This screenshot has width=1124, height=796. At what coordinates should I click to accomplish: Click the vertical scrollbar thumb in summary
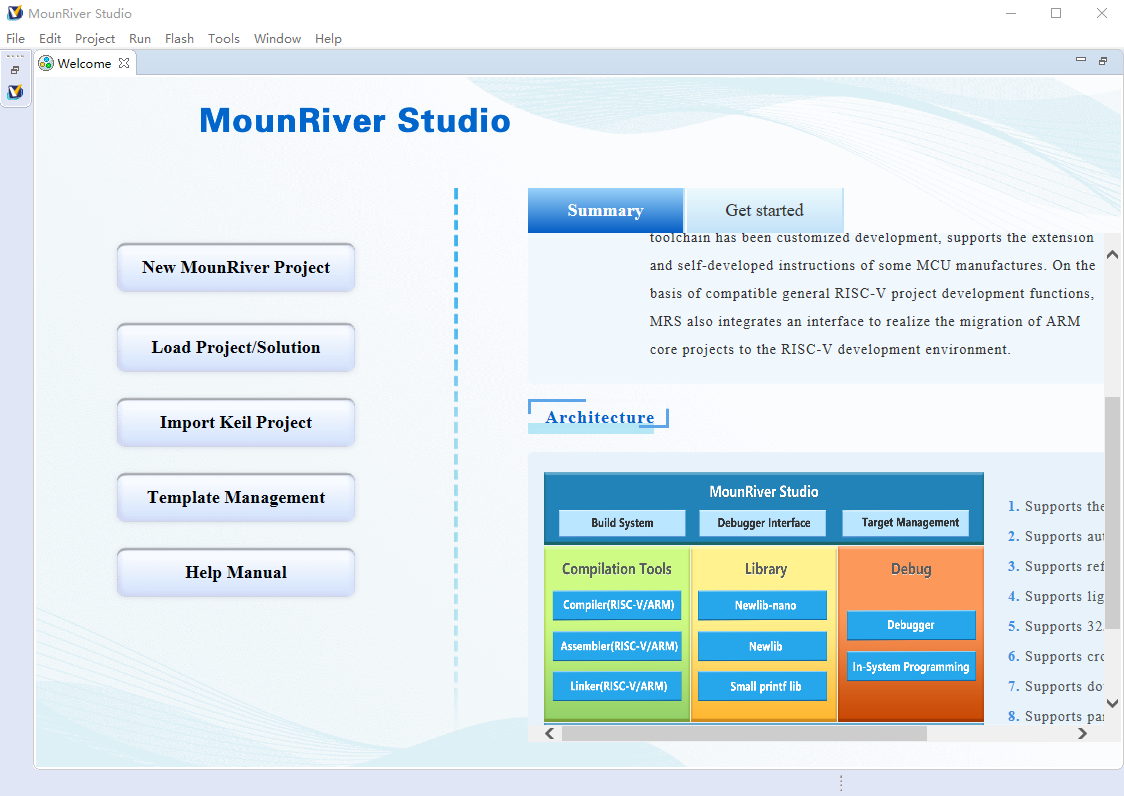tap(1112, 513)
